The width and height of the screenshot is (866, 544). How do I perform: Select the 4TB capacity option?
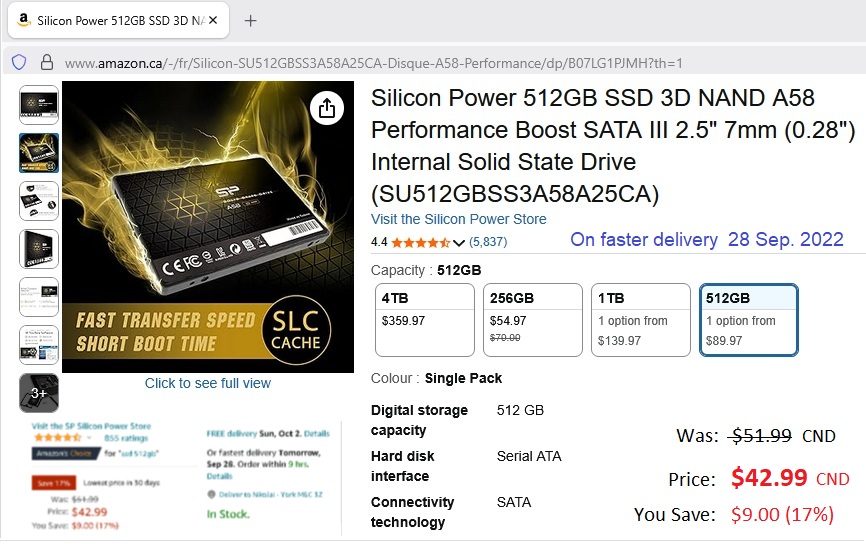(x=423, y=320)
